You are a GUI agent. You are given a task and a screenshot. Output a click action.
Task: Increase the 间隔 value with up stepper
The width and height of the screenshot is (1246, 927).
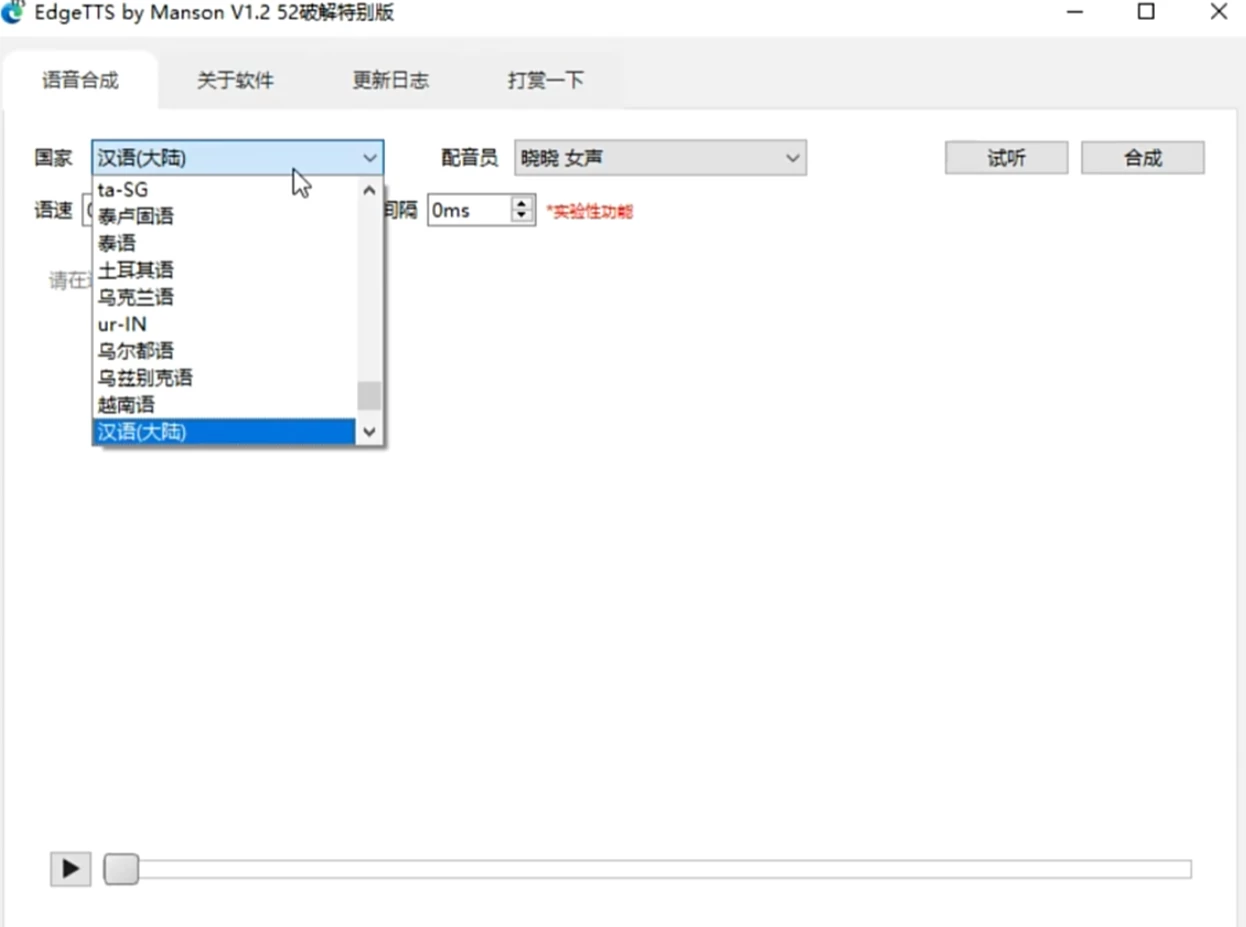tap(522, 203)
